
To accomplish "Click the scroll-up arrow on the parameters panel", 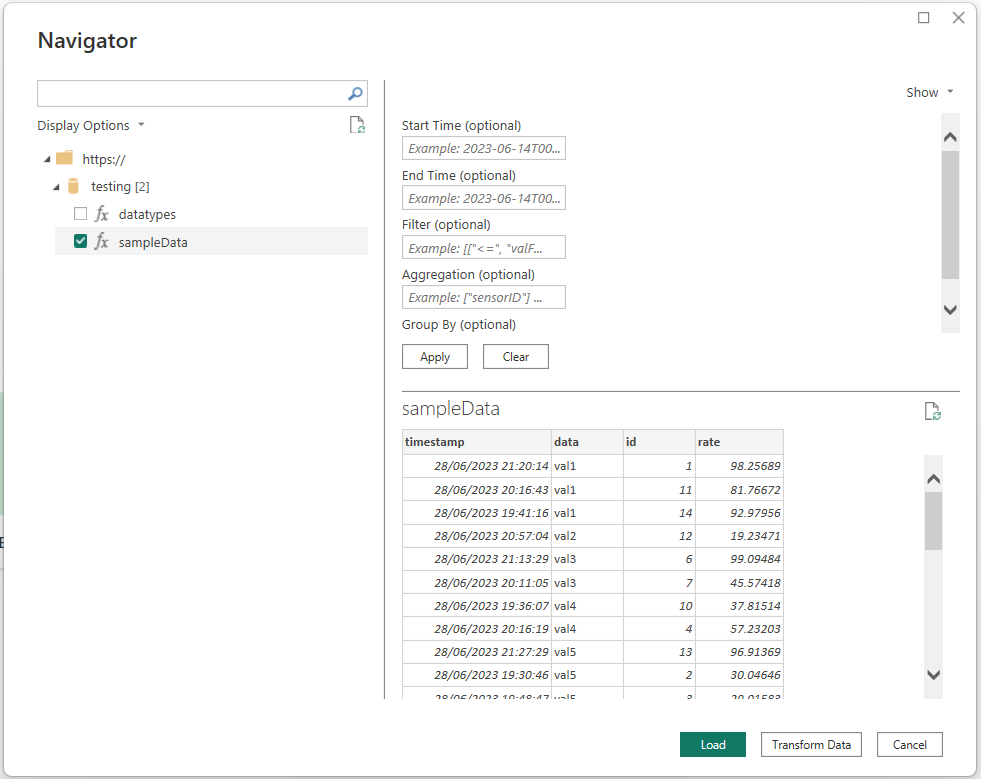I will (x=949, y=135).
